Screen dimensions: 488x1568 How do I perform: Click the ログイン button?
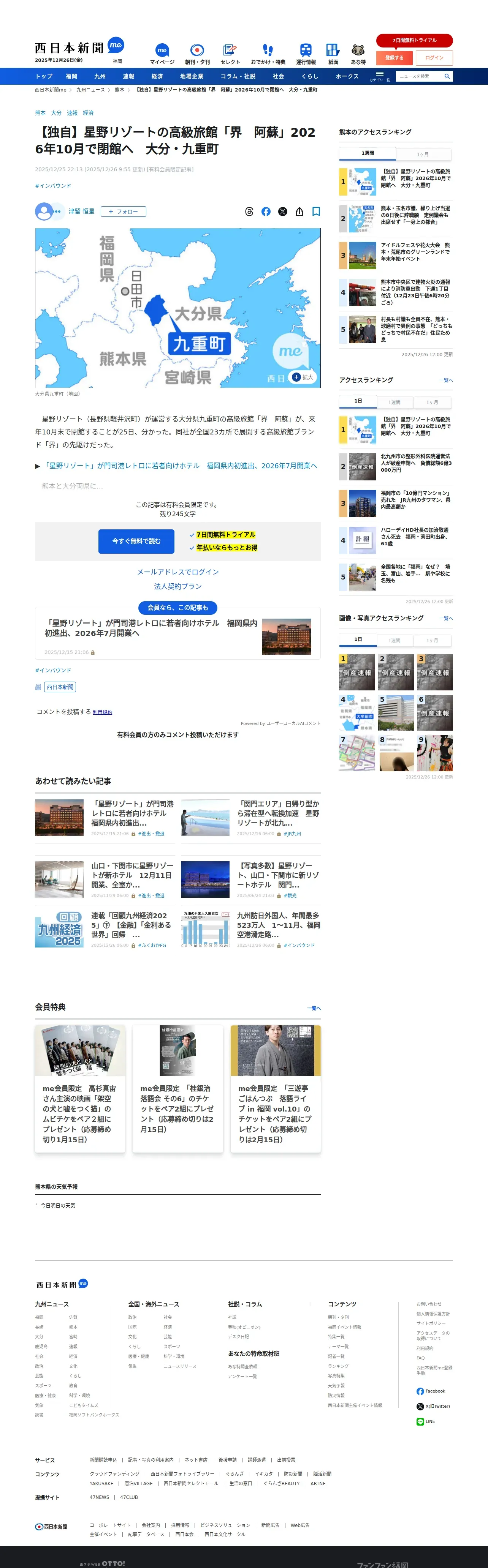[x=434, y=58]
